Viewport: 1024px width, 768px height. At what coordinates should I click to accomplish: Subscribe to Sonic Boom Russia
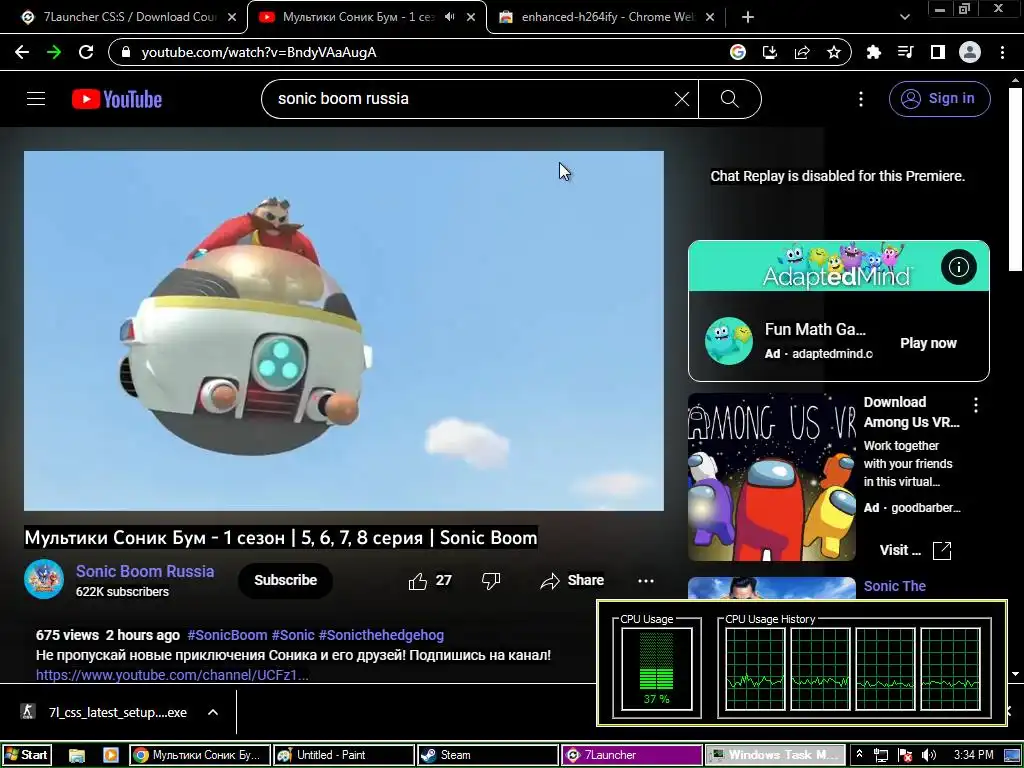click(x=285, y=580)
